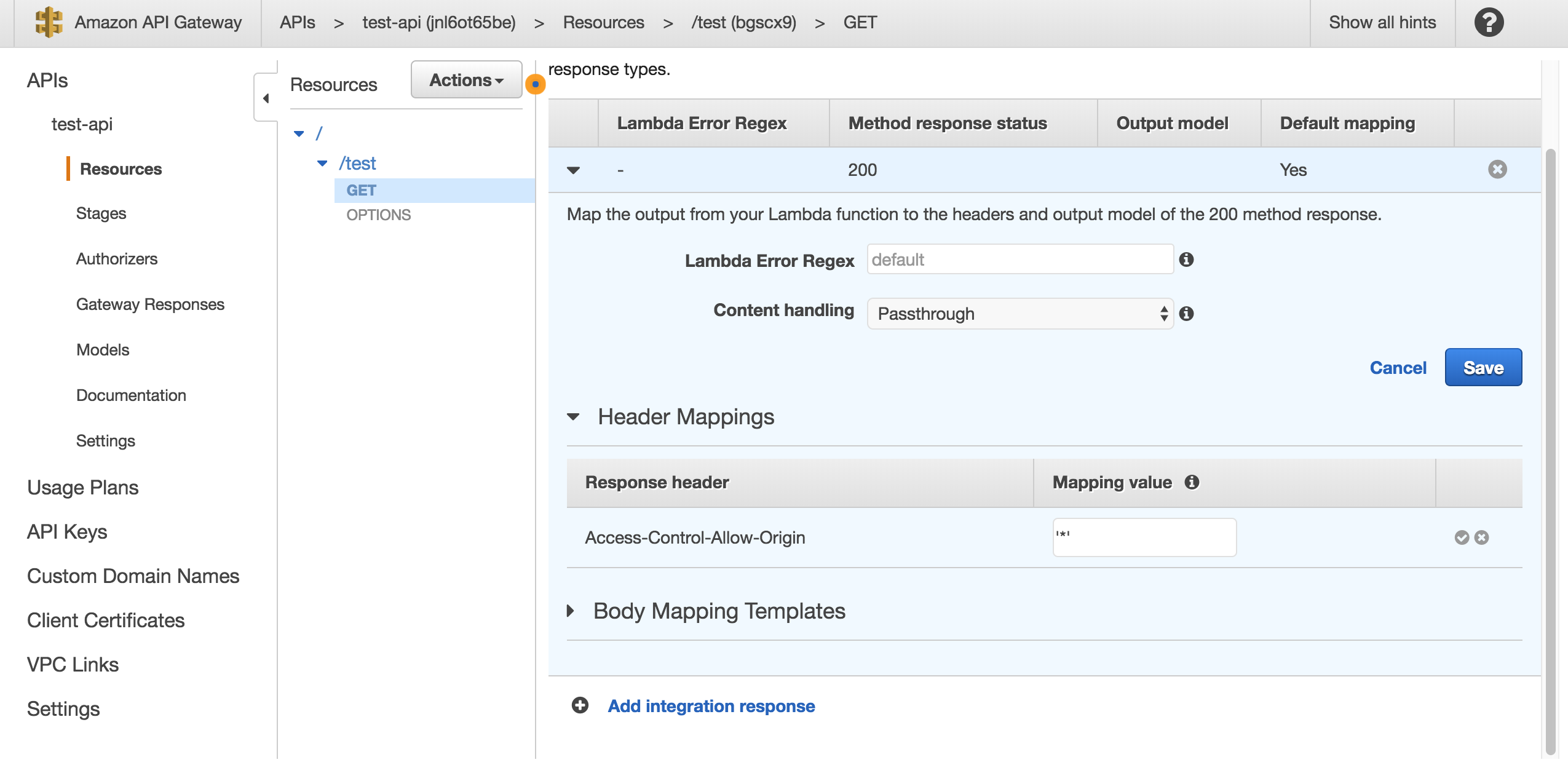Collapse the left navigation panel arrow
The height and width of the screenshot is (765, 1568).
(x=266, y=98)
